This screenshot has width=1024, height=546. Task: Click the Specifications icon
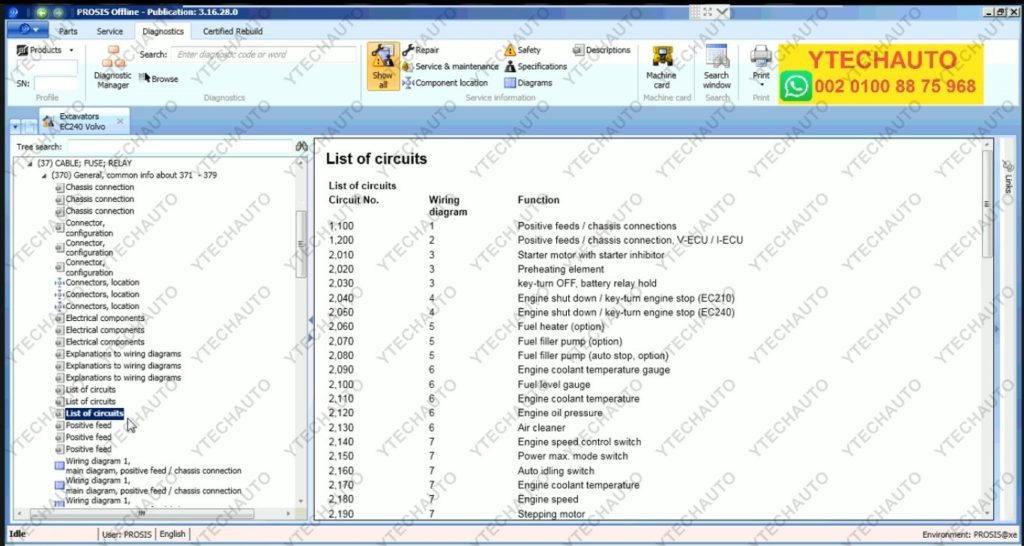(x=510, y=67)
